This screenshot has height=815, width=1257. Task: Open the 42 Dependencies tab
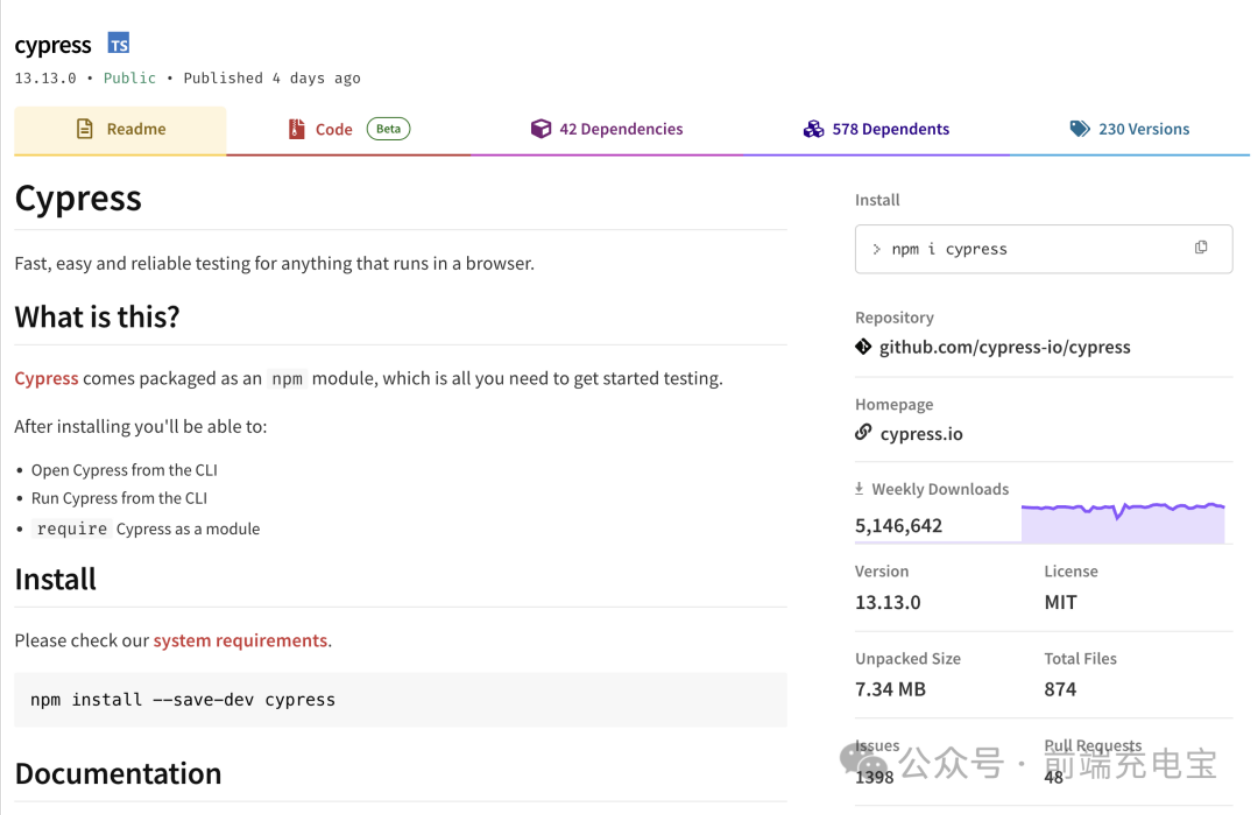[x=607, y=130]
